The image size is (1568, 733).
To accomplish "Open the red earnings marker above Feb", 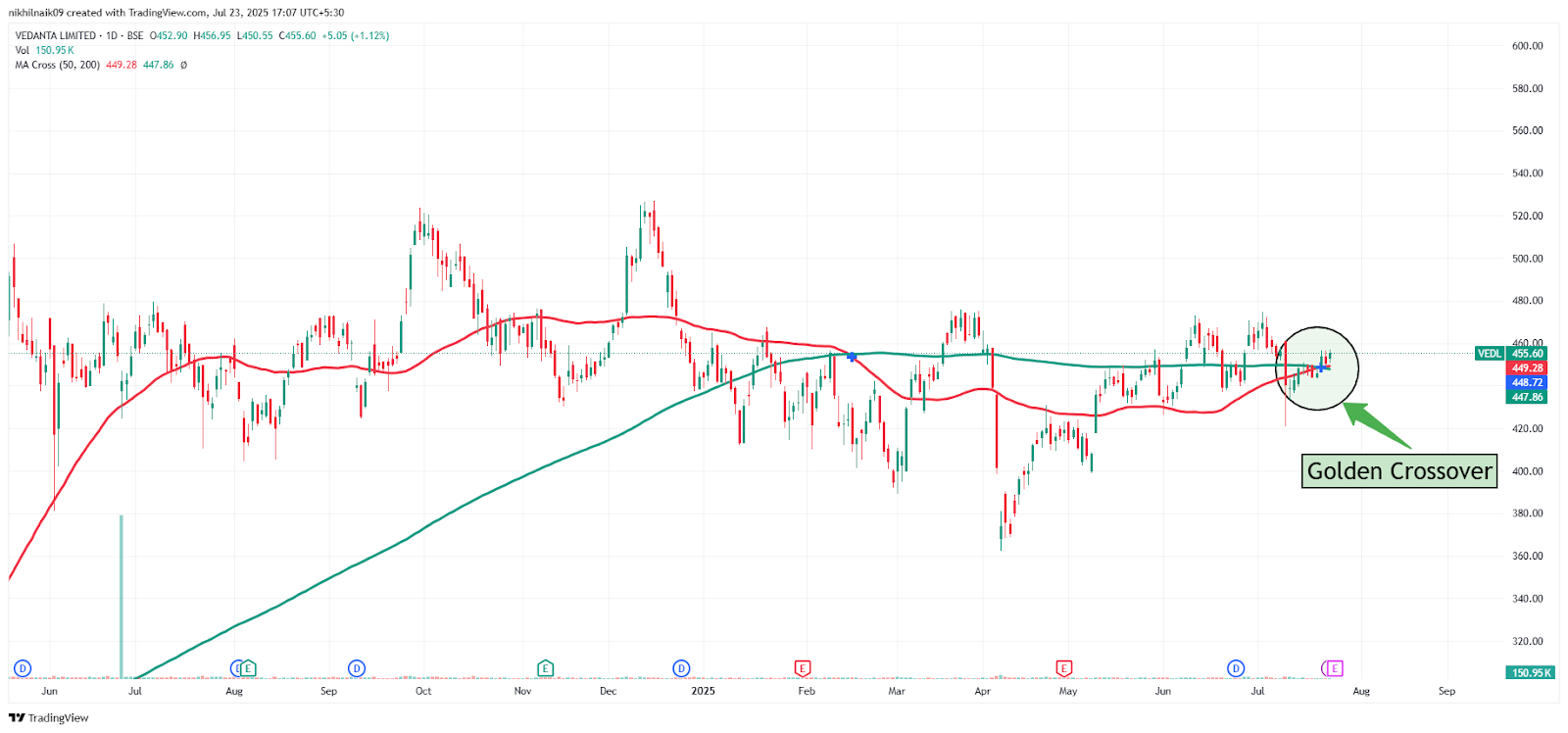I will pos(802,668).
